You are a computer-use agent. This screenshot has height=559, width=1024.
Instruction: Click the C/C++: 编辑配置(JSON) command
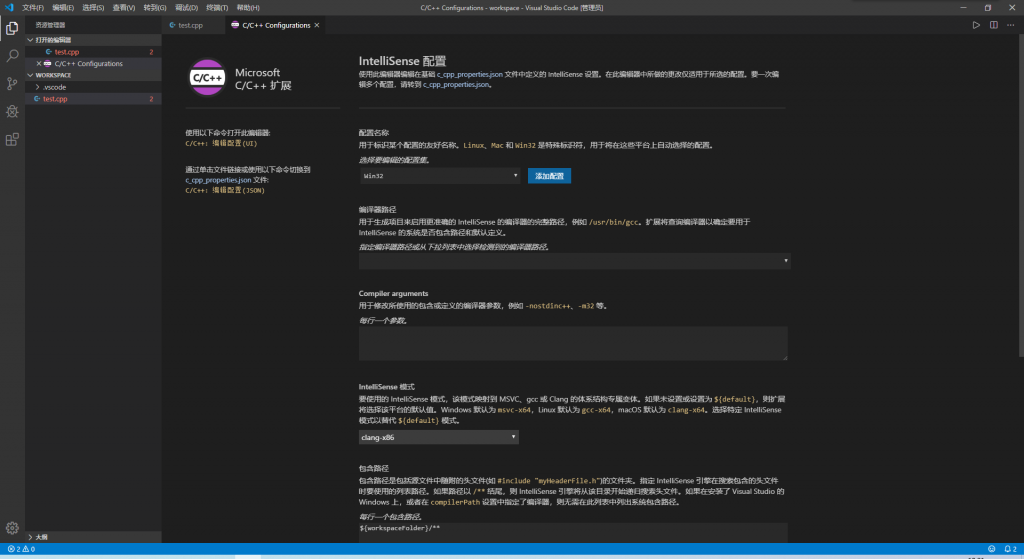click(x=225, y=191)
